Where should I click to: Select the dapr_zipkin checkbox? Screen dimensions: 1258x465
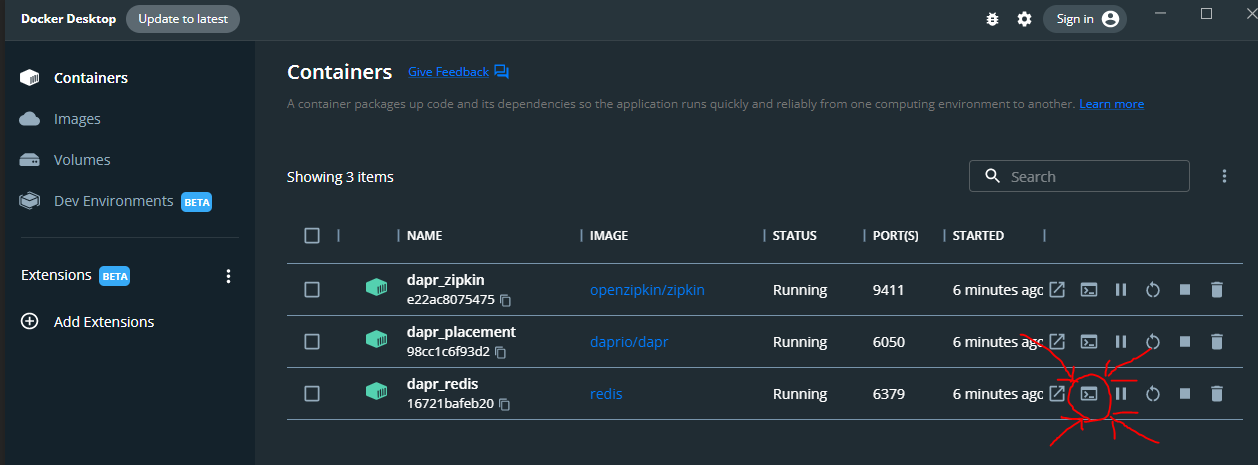pyautogui.click(x=312, y=290)
